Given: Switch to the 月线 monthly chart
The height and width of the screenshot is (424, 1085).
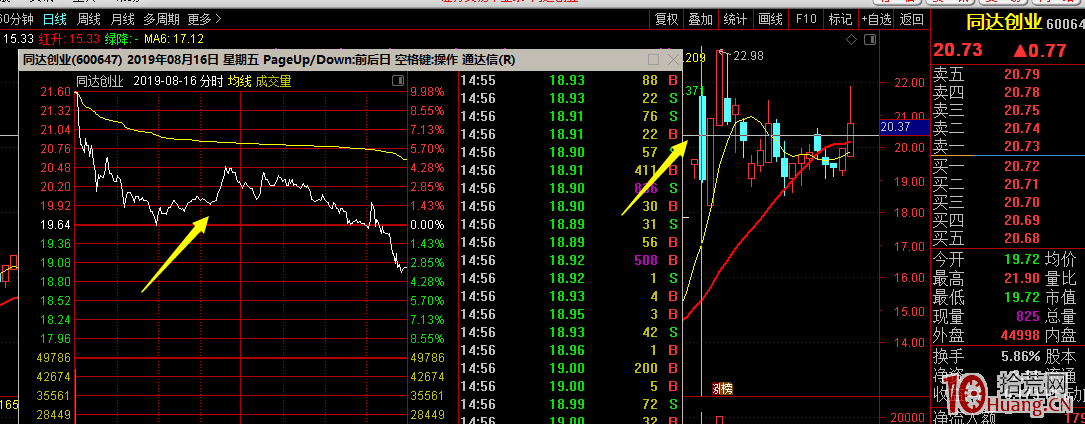Looking at the screenshot, I should tap(122, 19).
